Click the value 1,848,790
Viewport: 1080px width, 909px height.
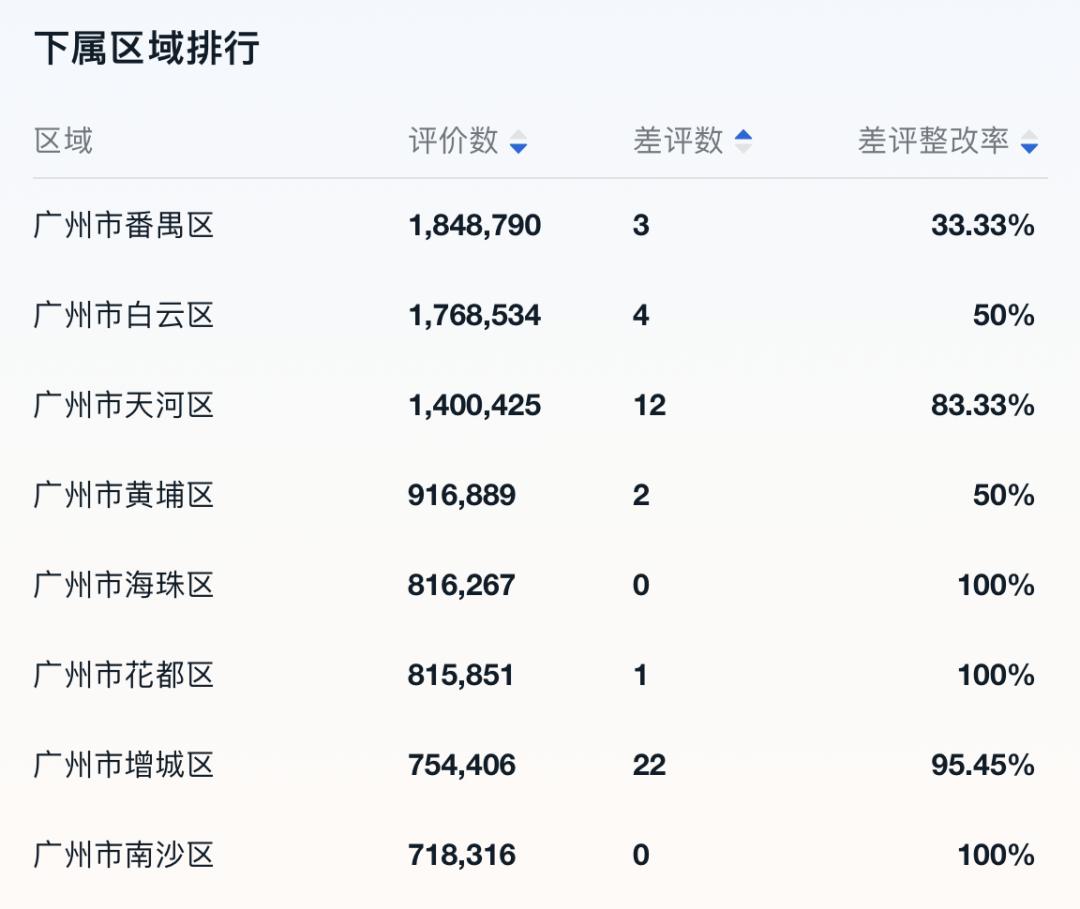tap(475, 226)
